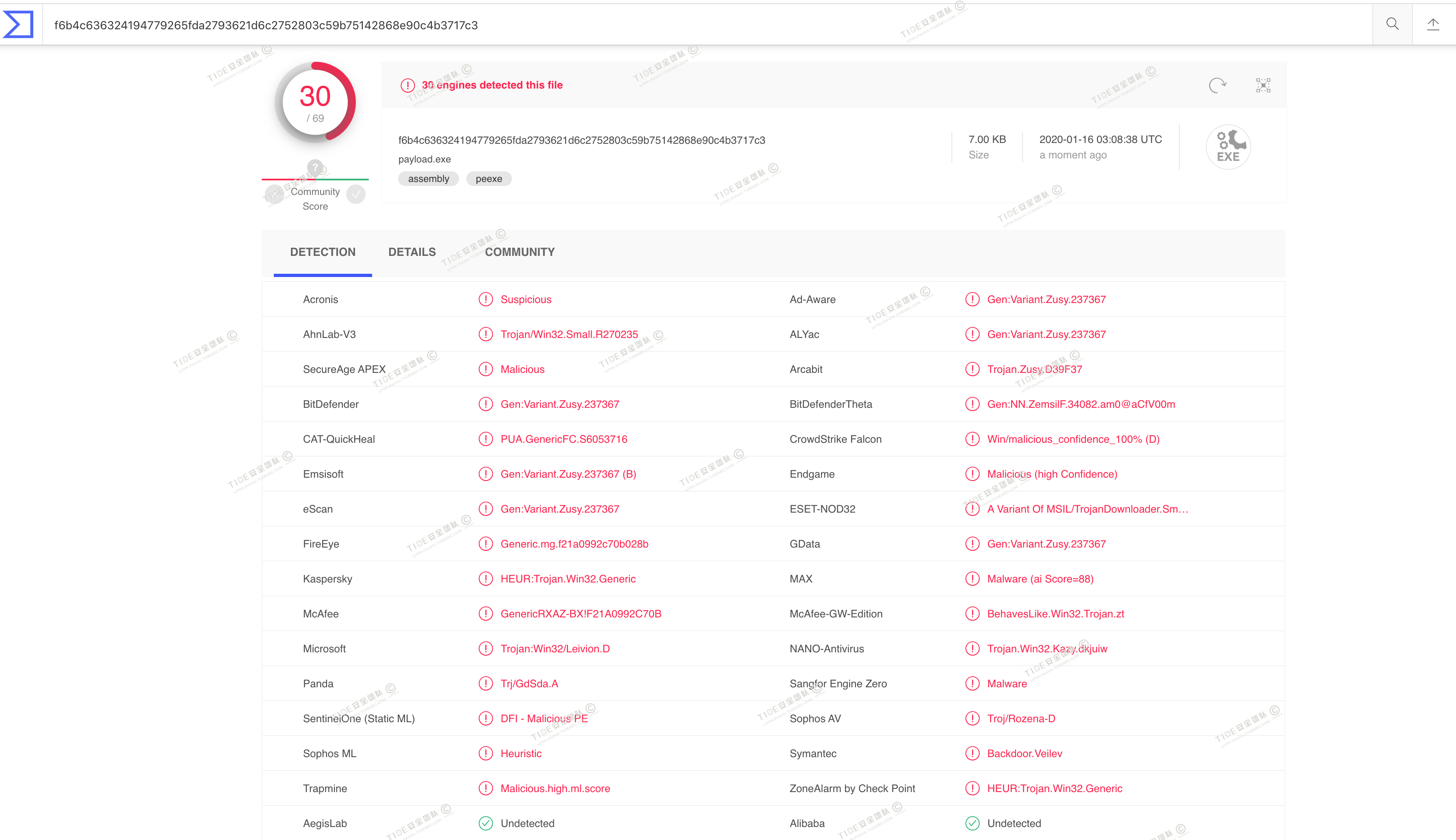Click the assembly tag
Screen dimensions: 1456x840
click(428, 179)
